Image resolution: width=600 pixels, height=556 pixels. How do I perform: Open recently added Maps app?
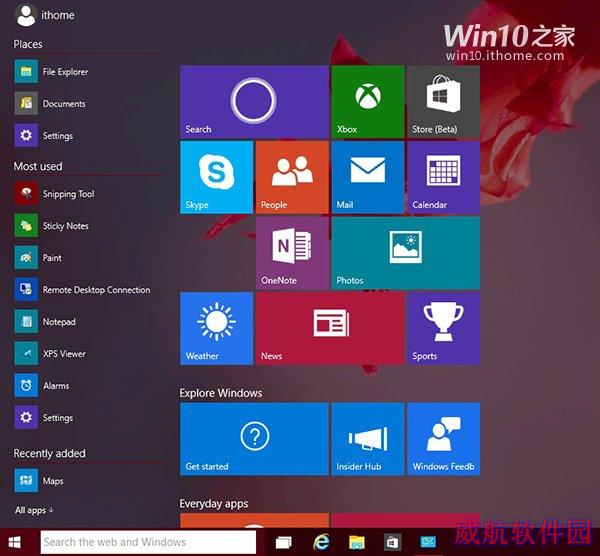click(39, 481)
